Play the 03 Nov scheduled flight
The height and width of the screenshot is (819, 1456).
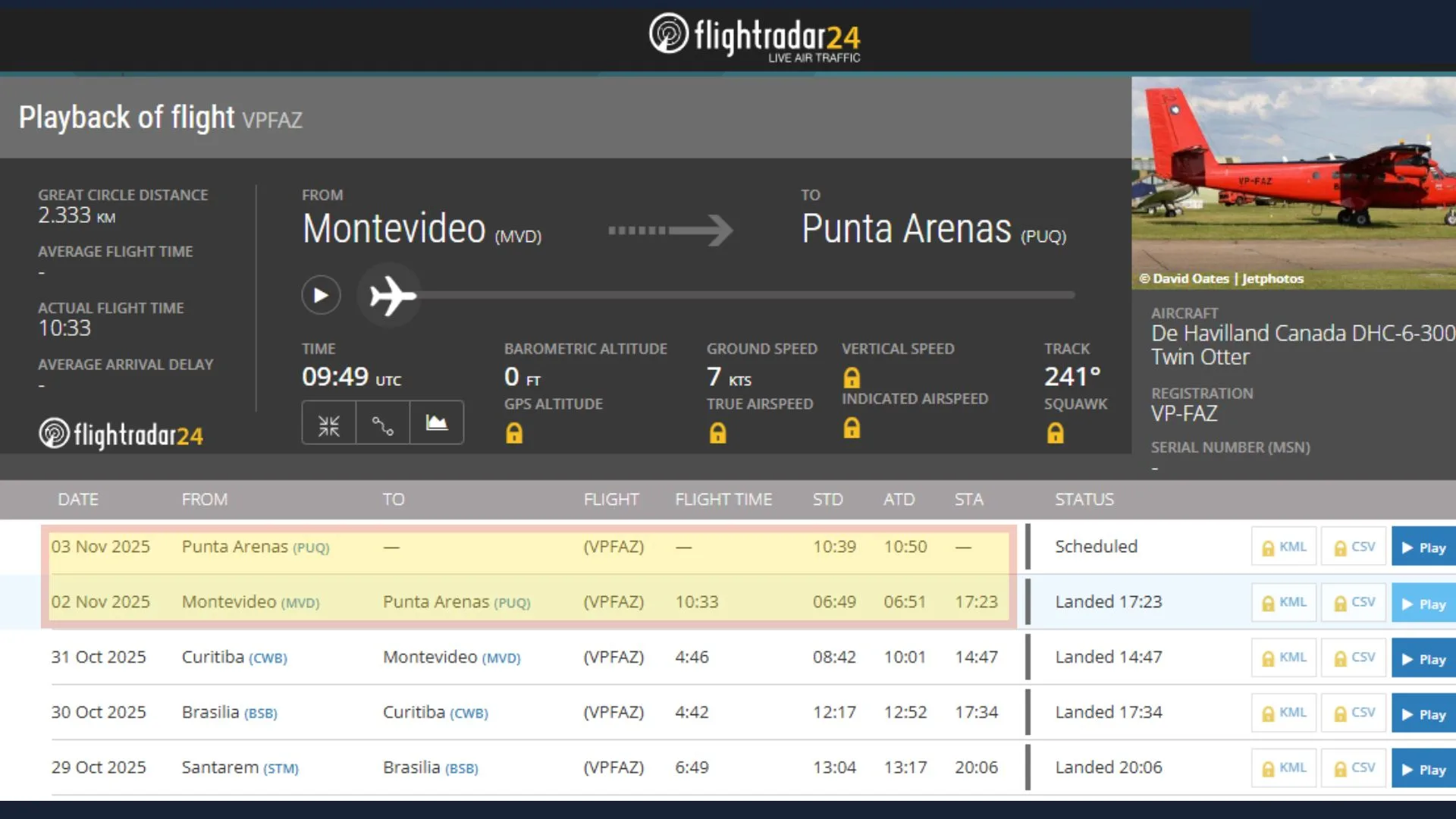1423,548
